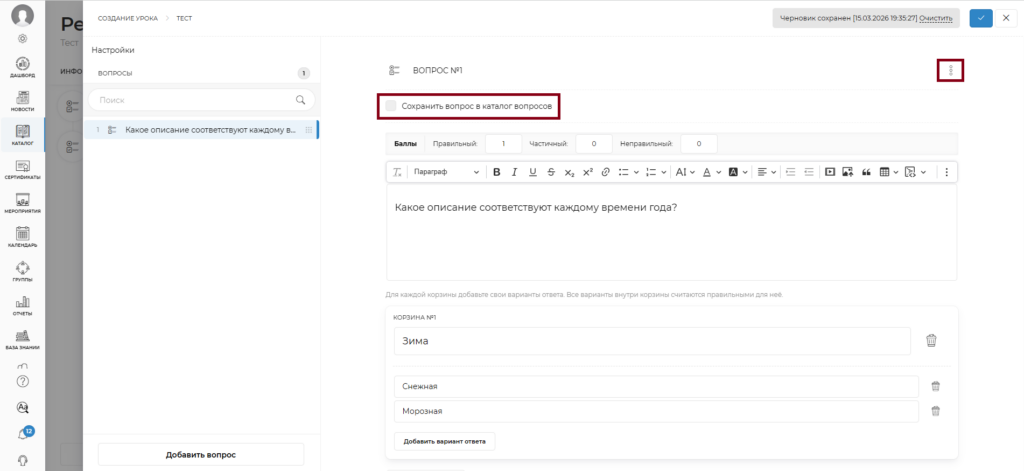Remove the answer option Снежная
The height and width of the screenshot is (471, 1024).
(935, 386)
